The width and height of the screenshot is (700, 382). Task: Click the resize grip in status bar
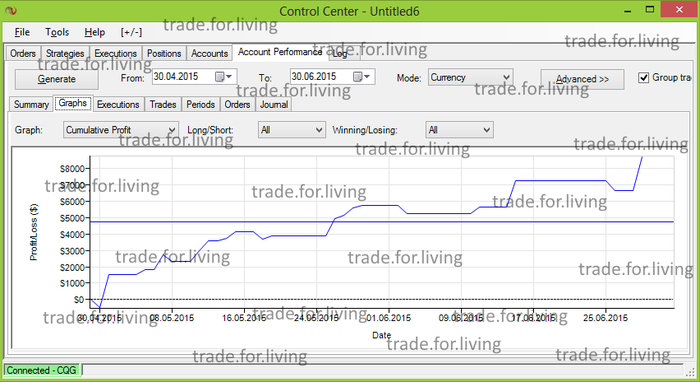tap(691, 370)
